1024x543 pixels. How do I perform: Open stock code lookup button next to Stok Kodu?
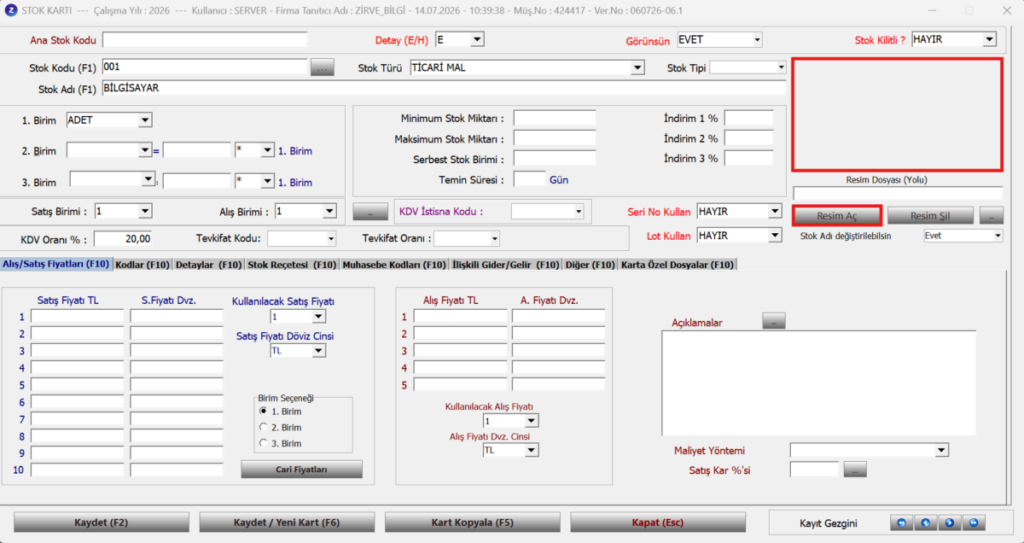323,67
